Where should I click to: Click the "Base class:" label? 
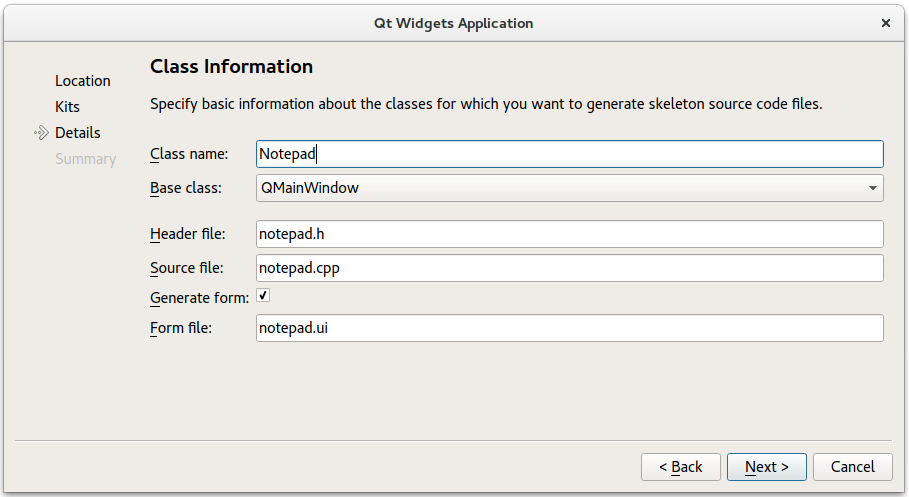click(186, 188)
